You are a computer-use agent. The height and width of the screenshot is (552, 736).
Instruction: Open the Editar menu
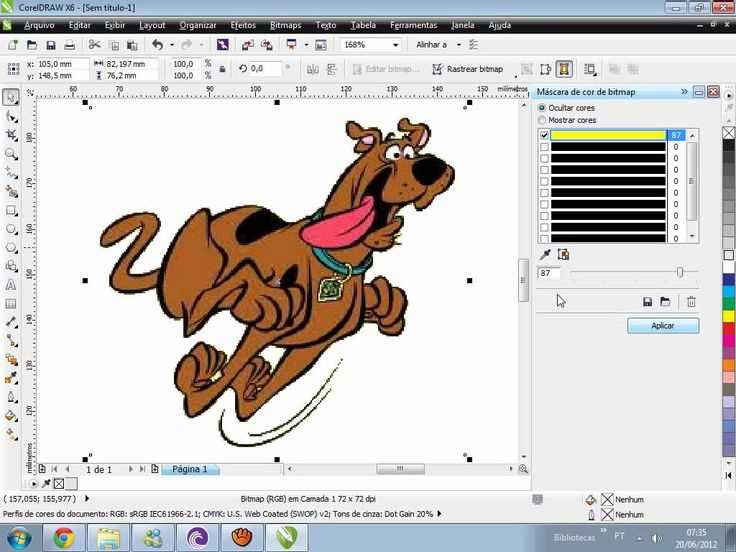click(79, 25)
